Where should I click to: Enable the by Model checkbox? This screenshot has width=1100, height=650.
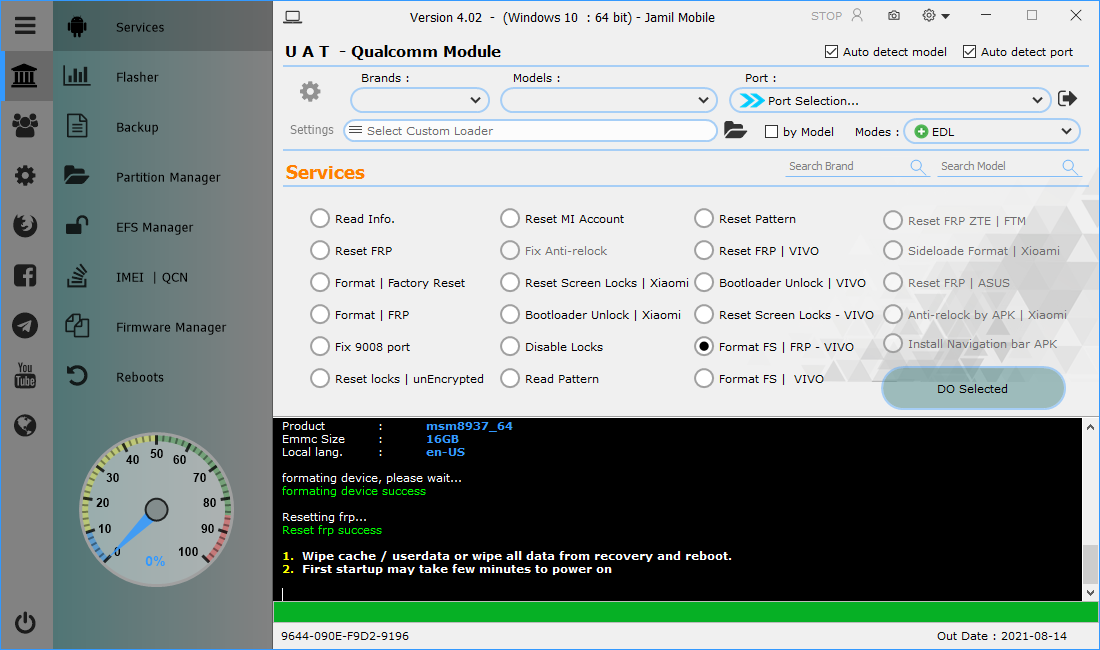pyautogui.click(x=771, y=131)
